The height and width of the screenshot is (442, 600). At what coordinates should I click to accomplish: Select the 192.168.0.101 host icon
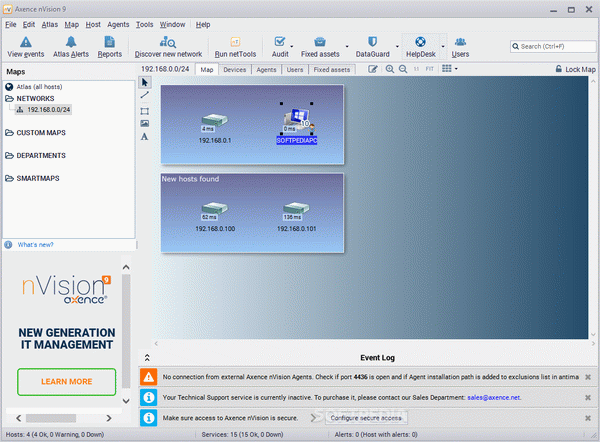pos(296,209)
